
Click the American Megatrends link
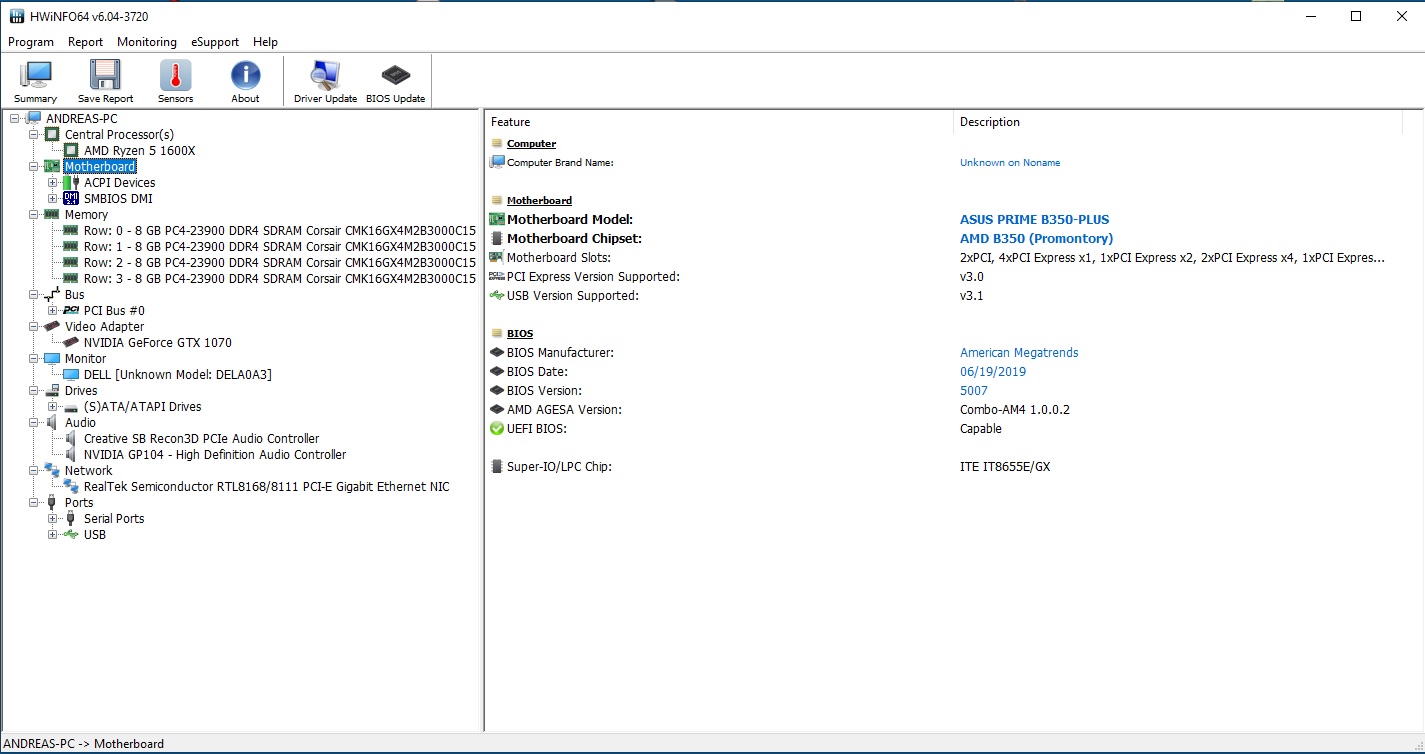tap(1019, 352)
